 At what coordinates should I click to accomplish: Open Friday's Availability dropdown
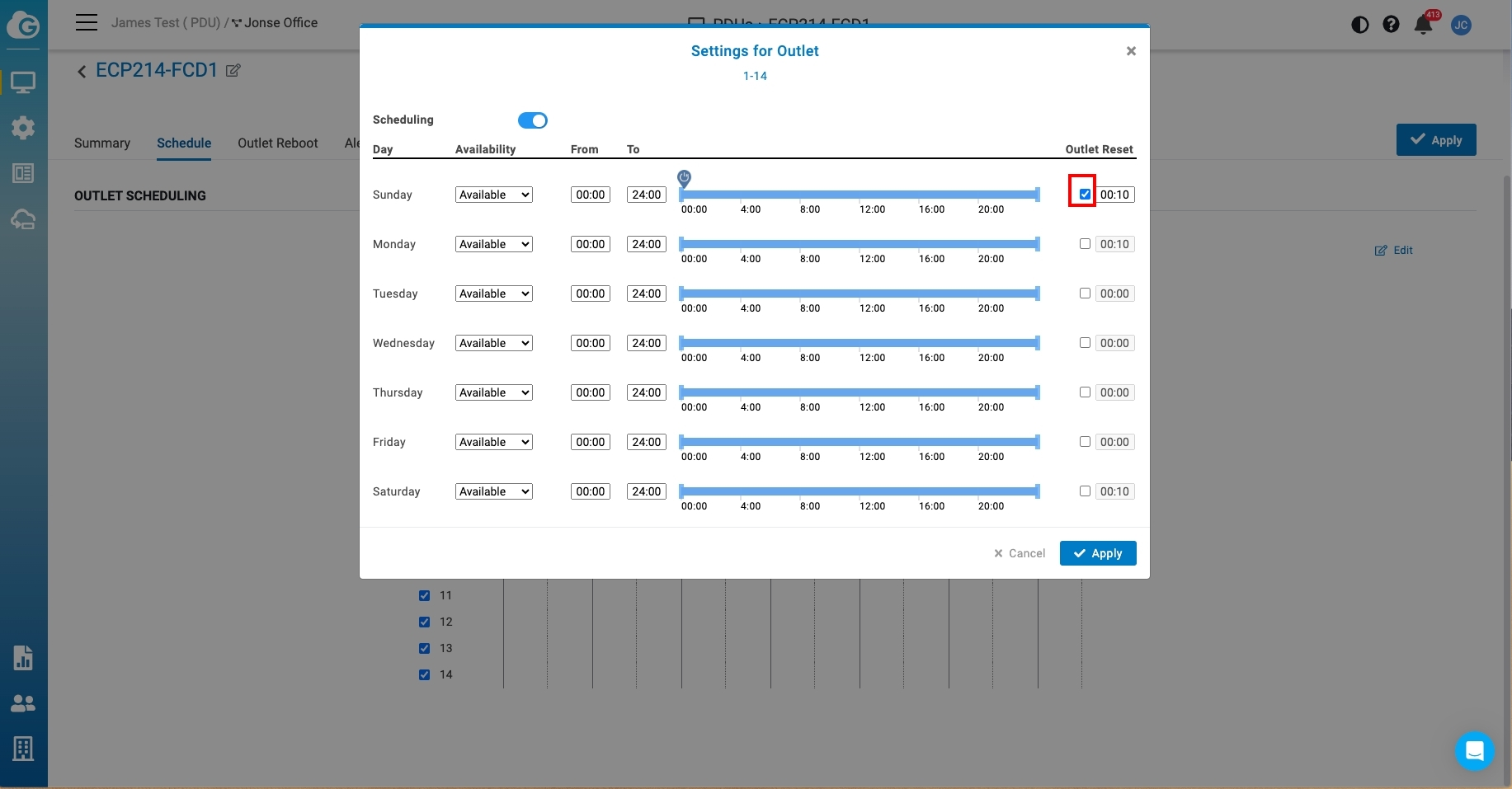[x=493, y=442]
